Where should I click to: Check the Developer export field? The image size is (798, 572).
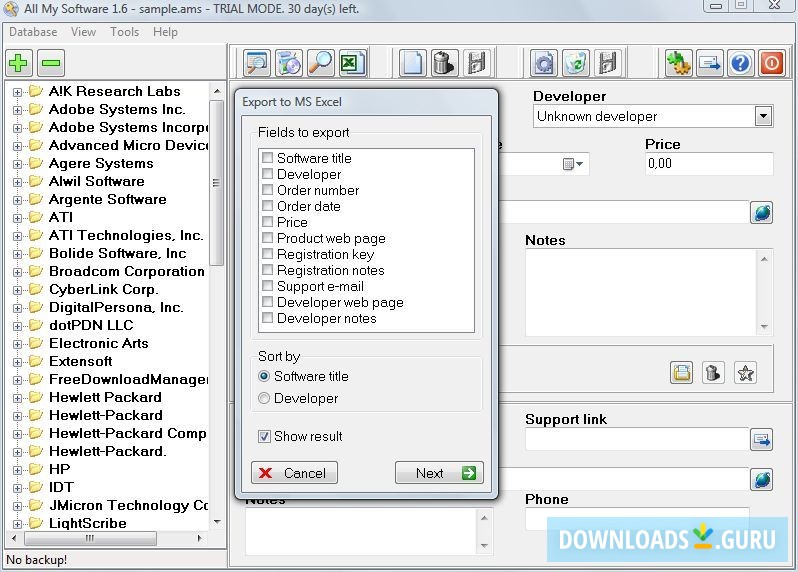267,174
